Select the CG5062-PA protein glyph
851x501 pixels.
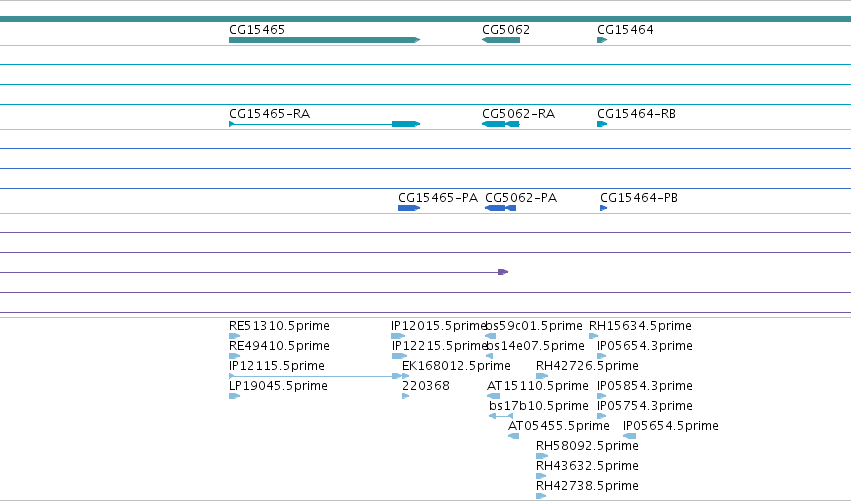(x=500, y=208)
